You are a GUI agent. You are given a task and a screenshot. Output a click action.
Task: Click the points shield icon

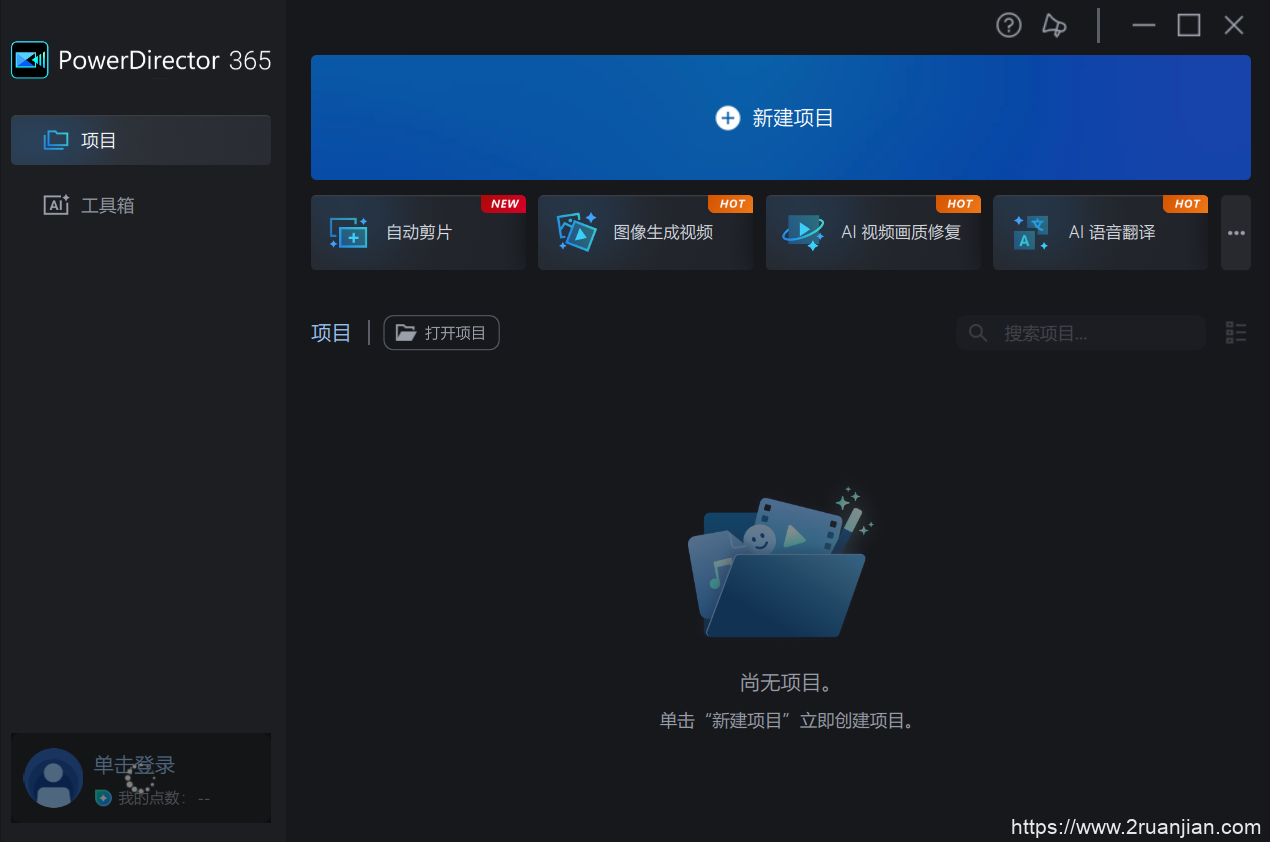tap(103, 798)
